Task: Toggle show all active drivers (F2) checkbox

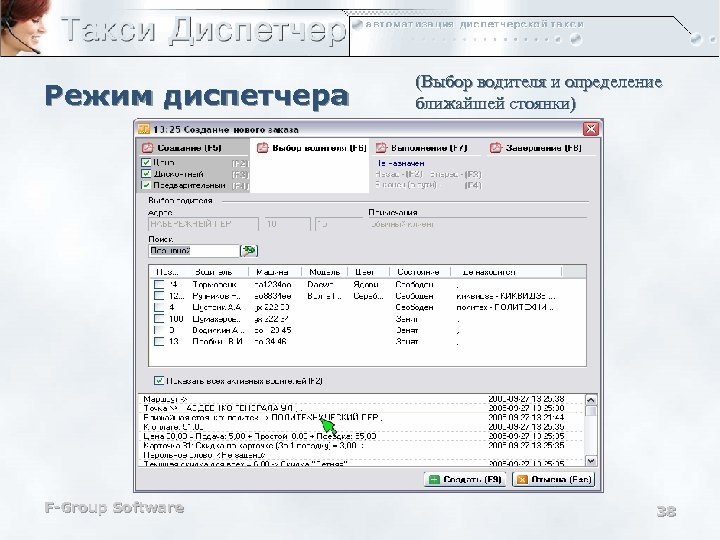Action: click(x=159, y=381)
